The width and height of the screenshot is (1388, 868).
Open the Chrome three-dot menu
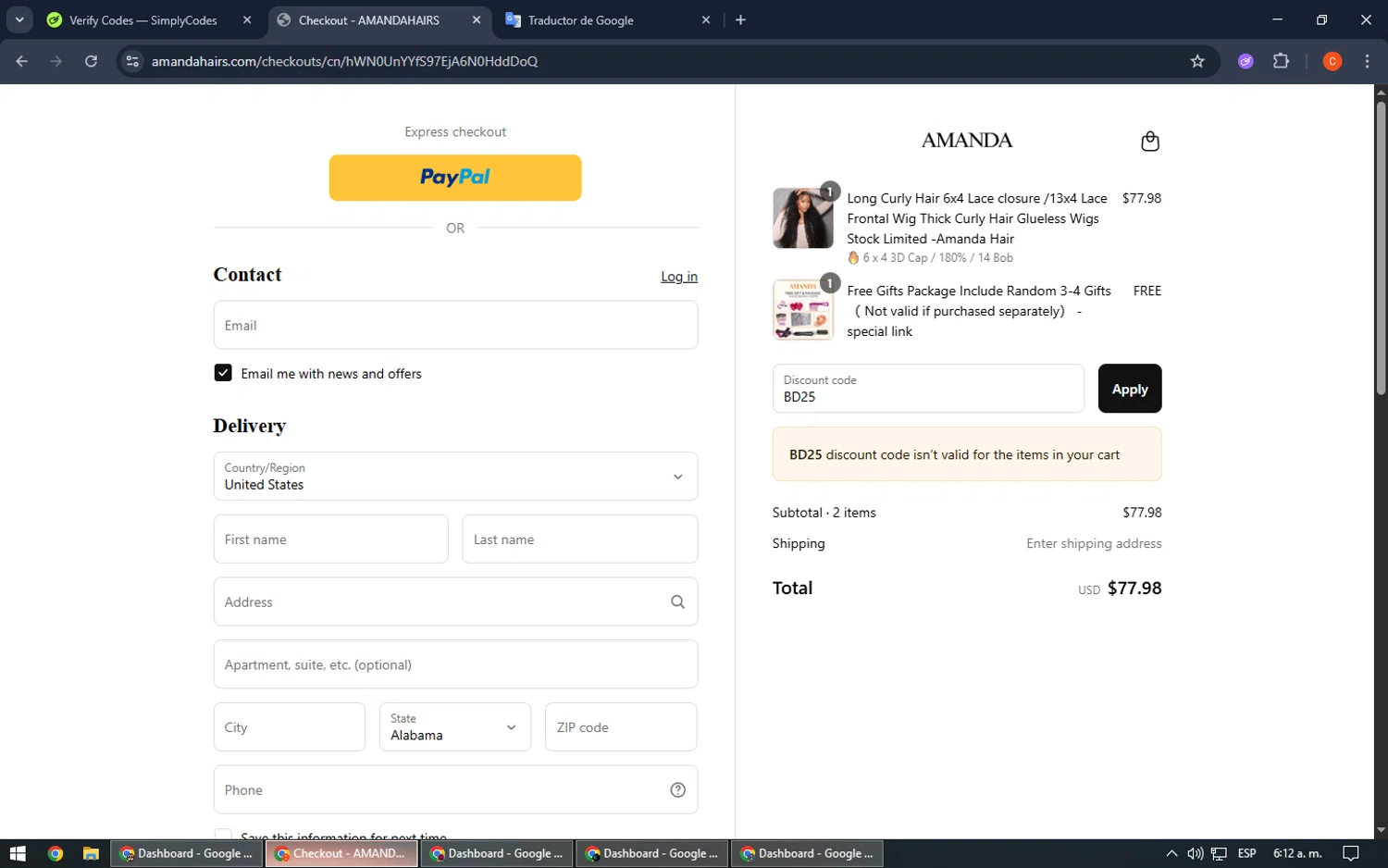pos(1367,61)
